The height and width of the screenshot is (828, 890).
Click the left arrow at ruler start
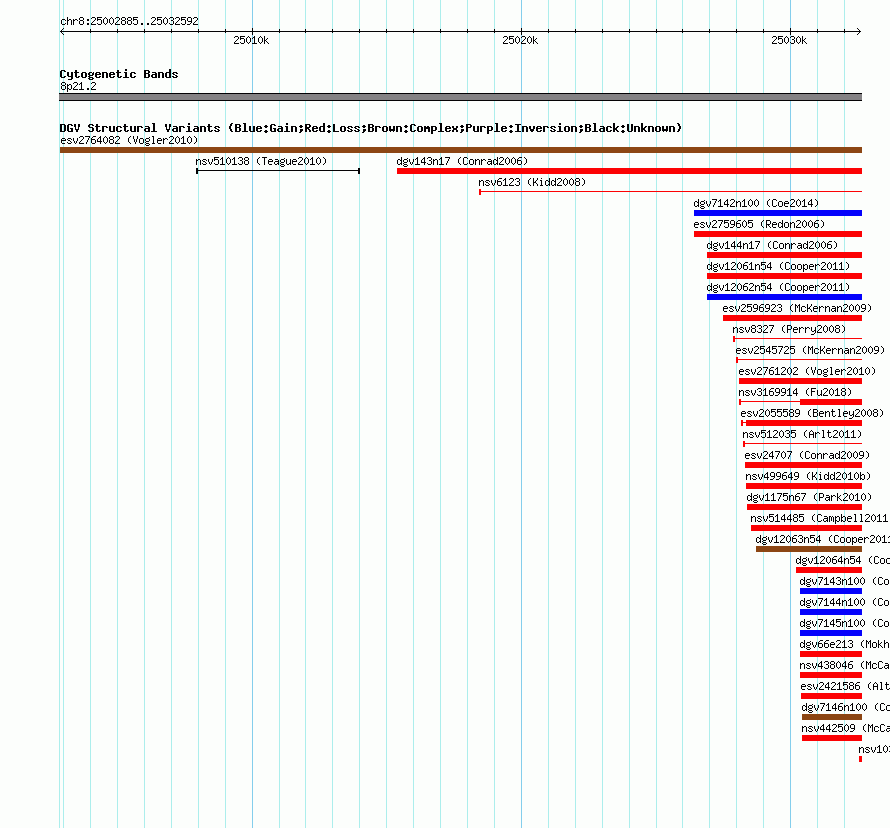pos(62,31)
